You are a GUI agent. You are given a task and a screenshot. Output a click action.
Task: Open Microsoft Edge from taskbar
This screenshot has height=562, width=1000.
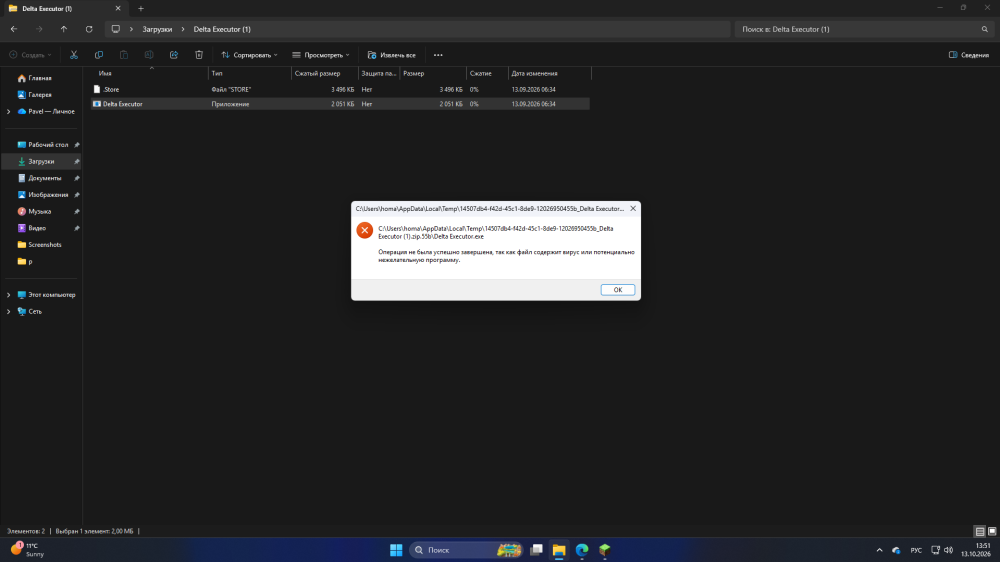582,550
